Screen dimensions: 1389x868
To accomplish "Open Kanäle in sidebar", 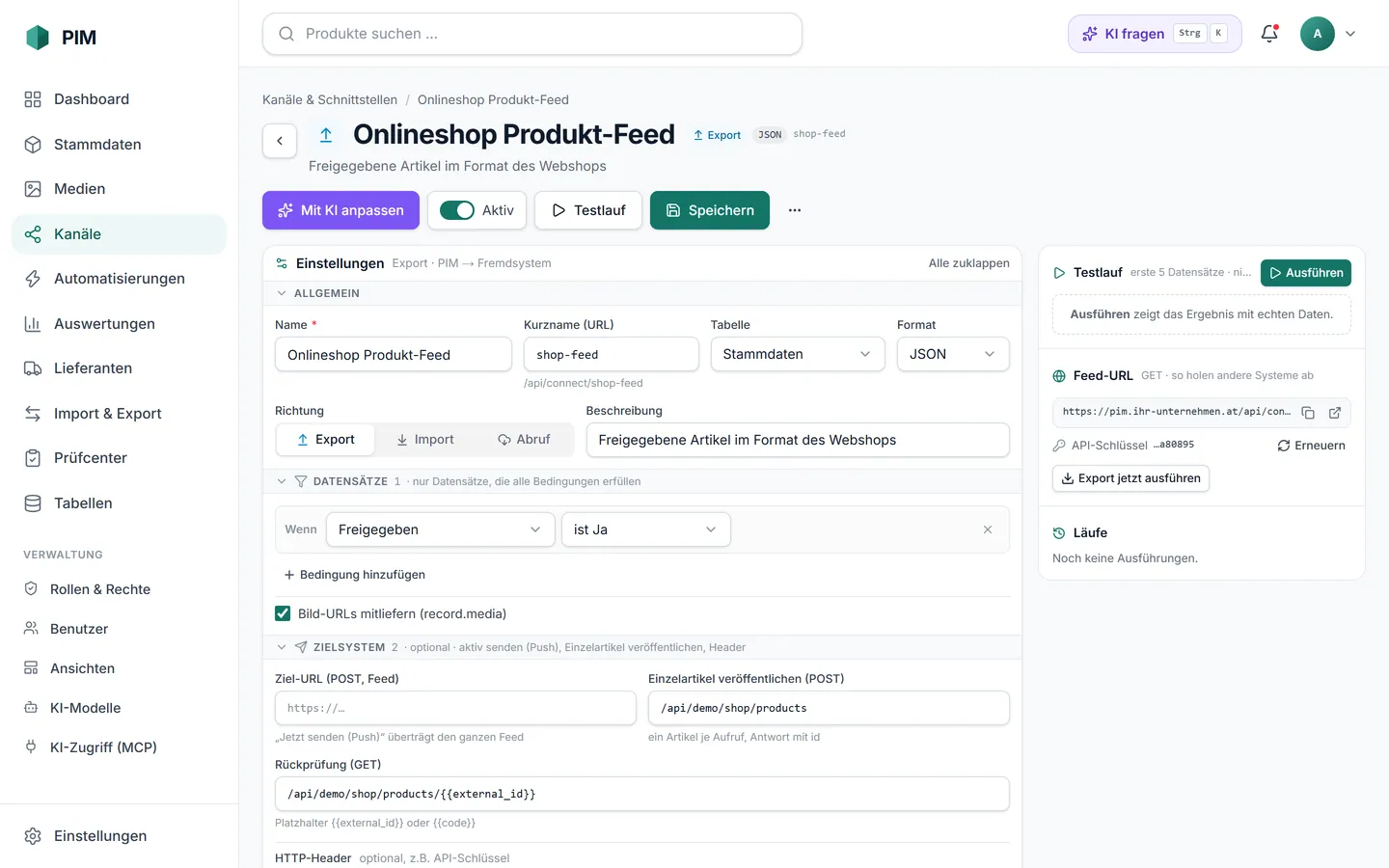I will coord(119,234).
